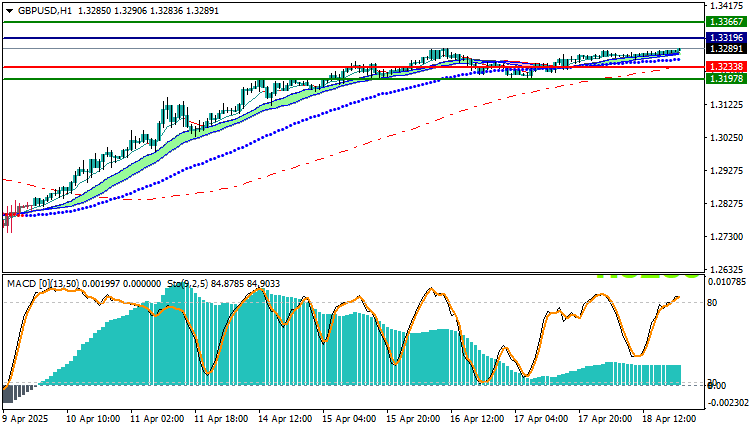Image resolution: width=750 pixels, height=430 pixels.
Task: Click the 15 Apr 20:00 time label
Action: (413, 419)
